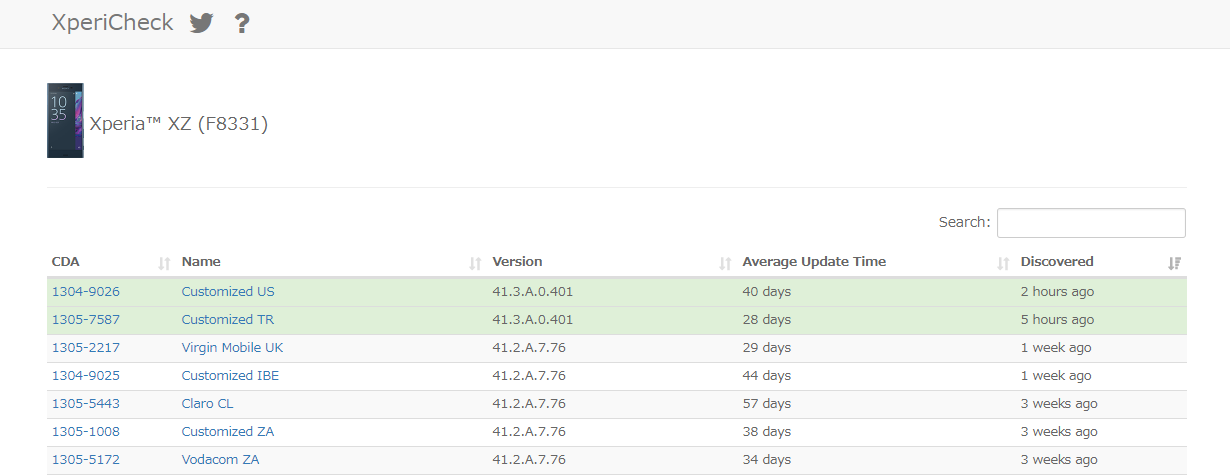Click the '2 hours ago' discovered cell
1230x476 pixels.
point(1058,292)
